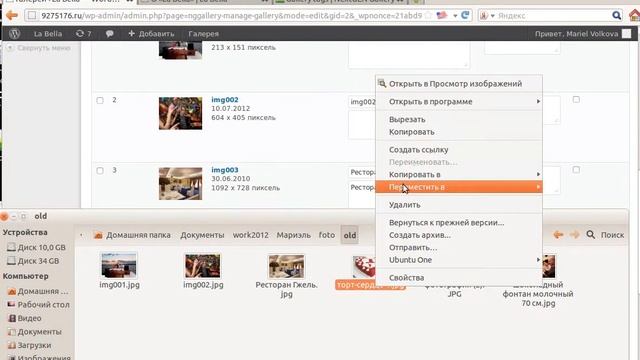Click Документы breadcrumb button
The width and height of the screenshot is (640, 360).
(202, 235)
